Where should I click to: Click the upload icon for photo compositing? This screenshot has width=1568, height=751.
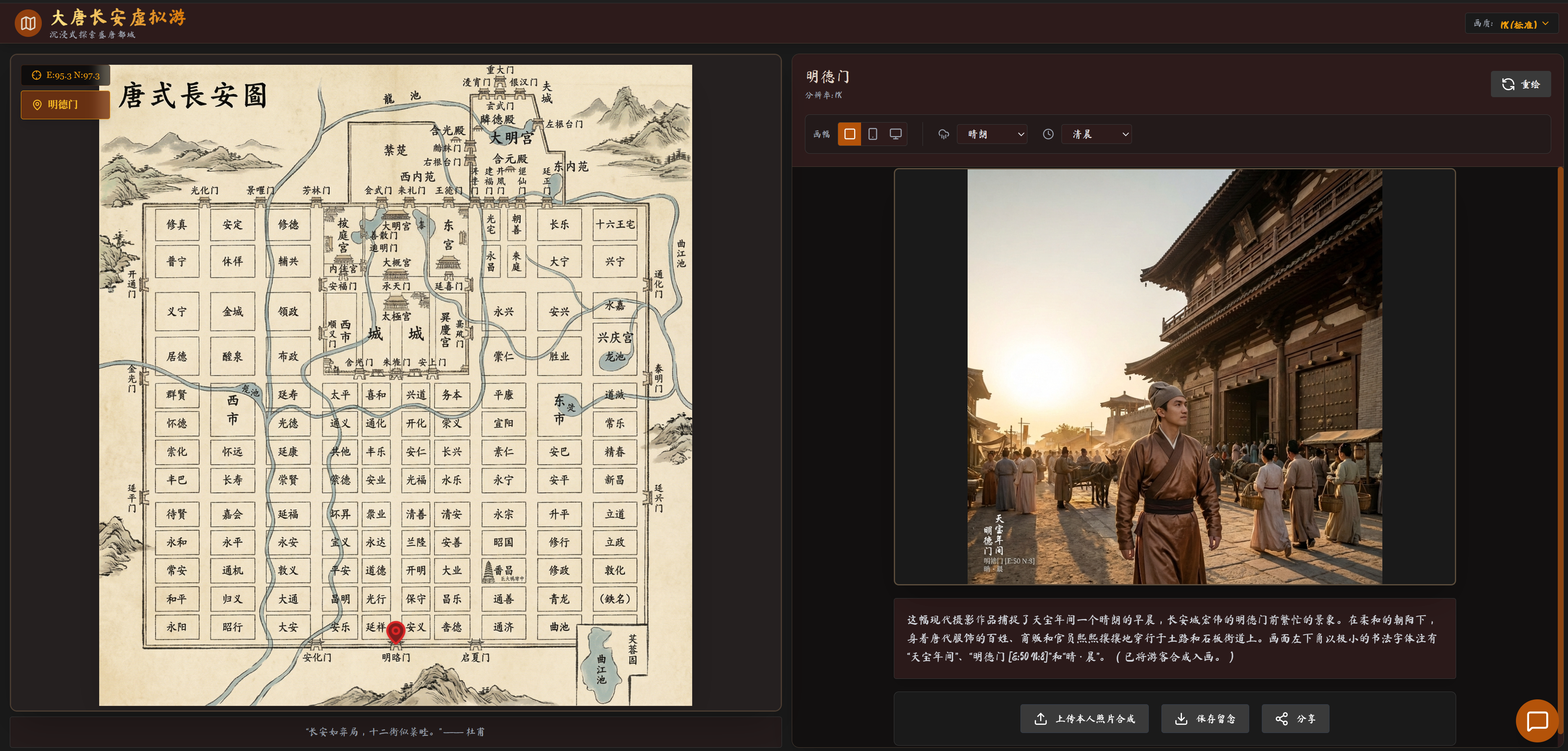(1040, 719)
